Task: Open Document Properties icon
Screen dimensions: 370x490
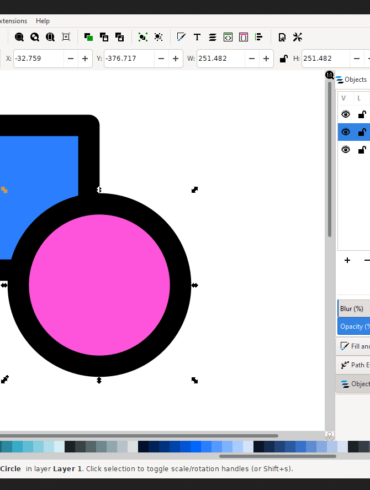Action: 282,37
